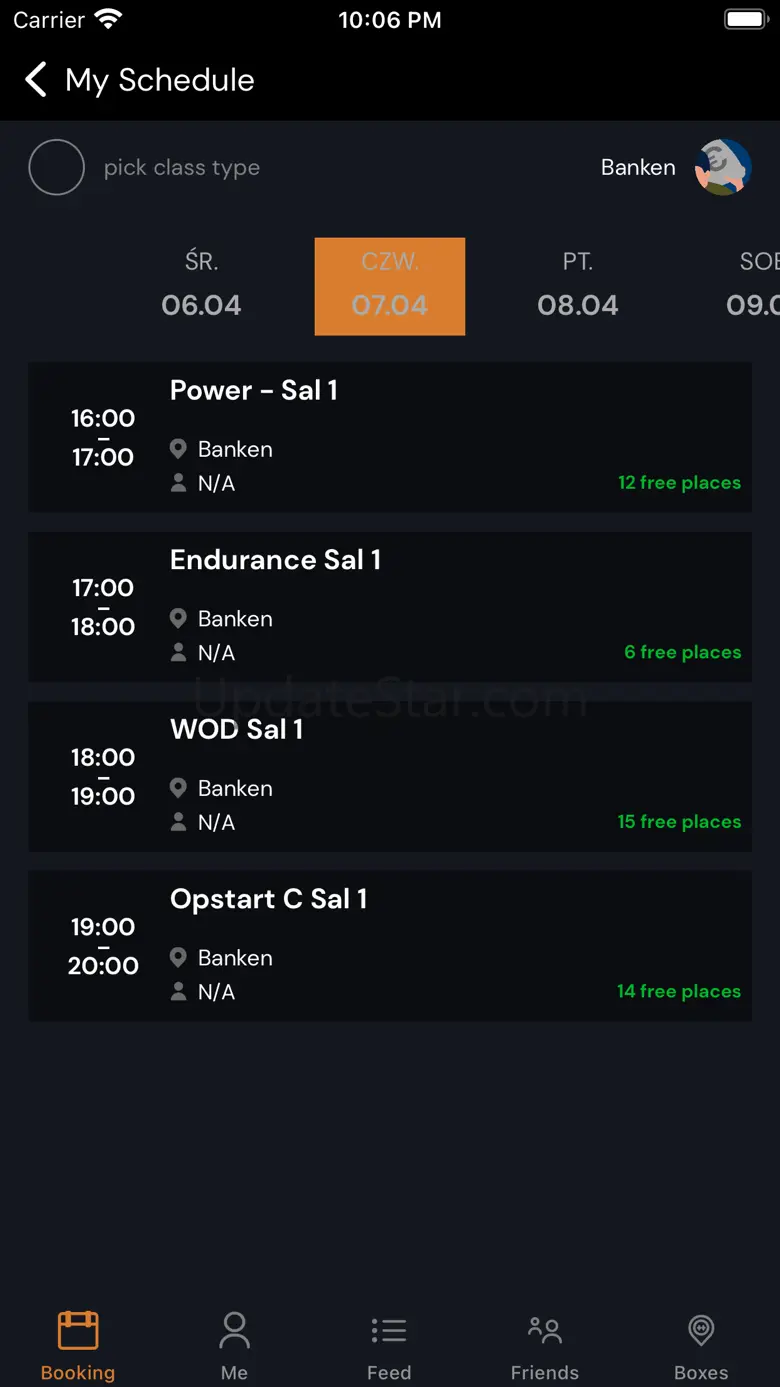This screenshot has height=1387, width=780.
Task: Open the Me profile icon
Action: point(234,1331)
